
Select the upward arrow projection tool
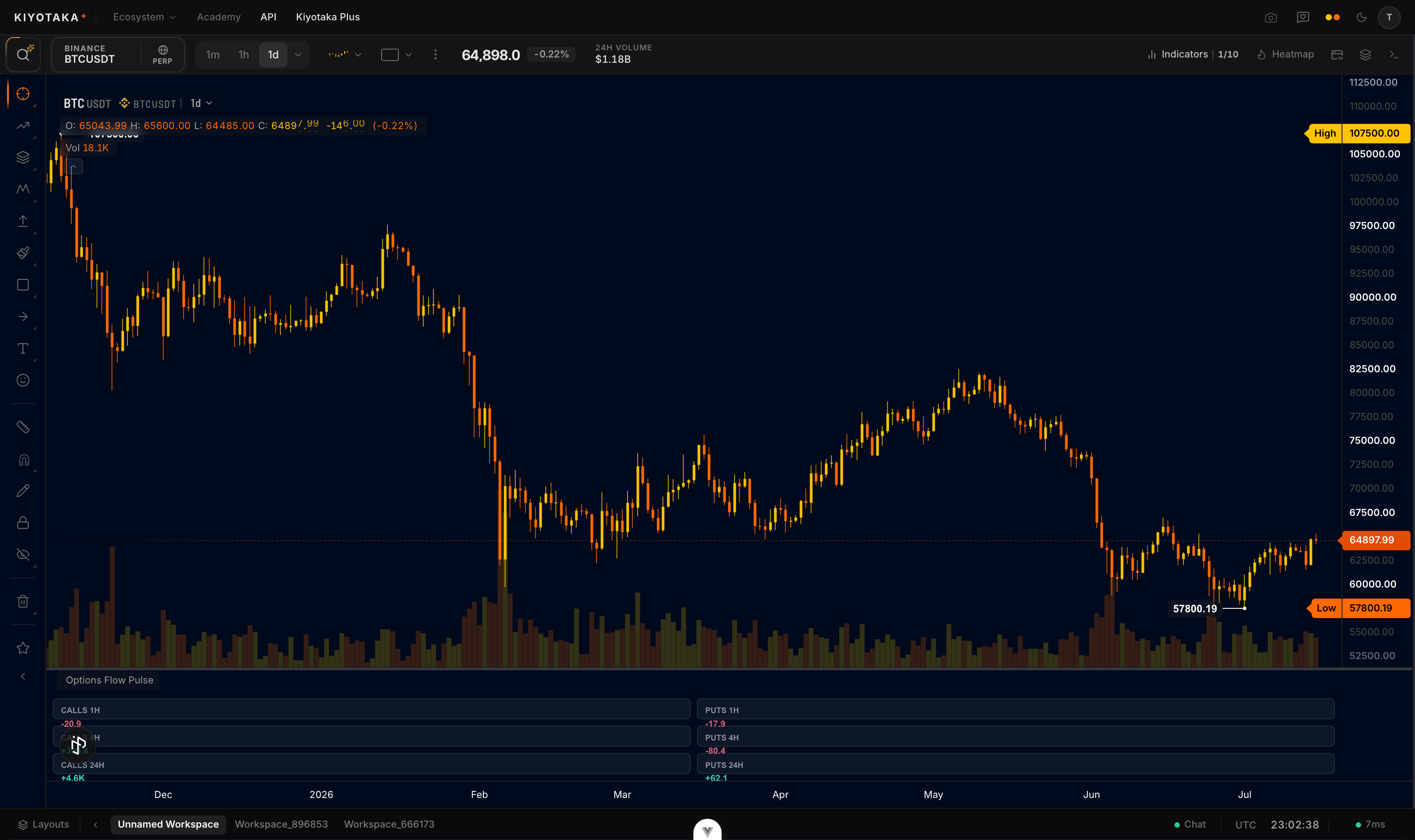23,221
